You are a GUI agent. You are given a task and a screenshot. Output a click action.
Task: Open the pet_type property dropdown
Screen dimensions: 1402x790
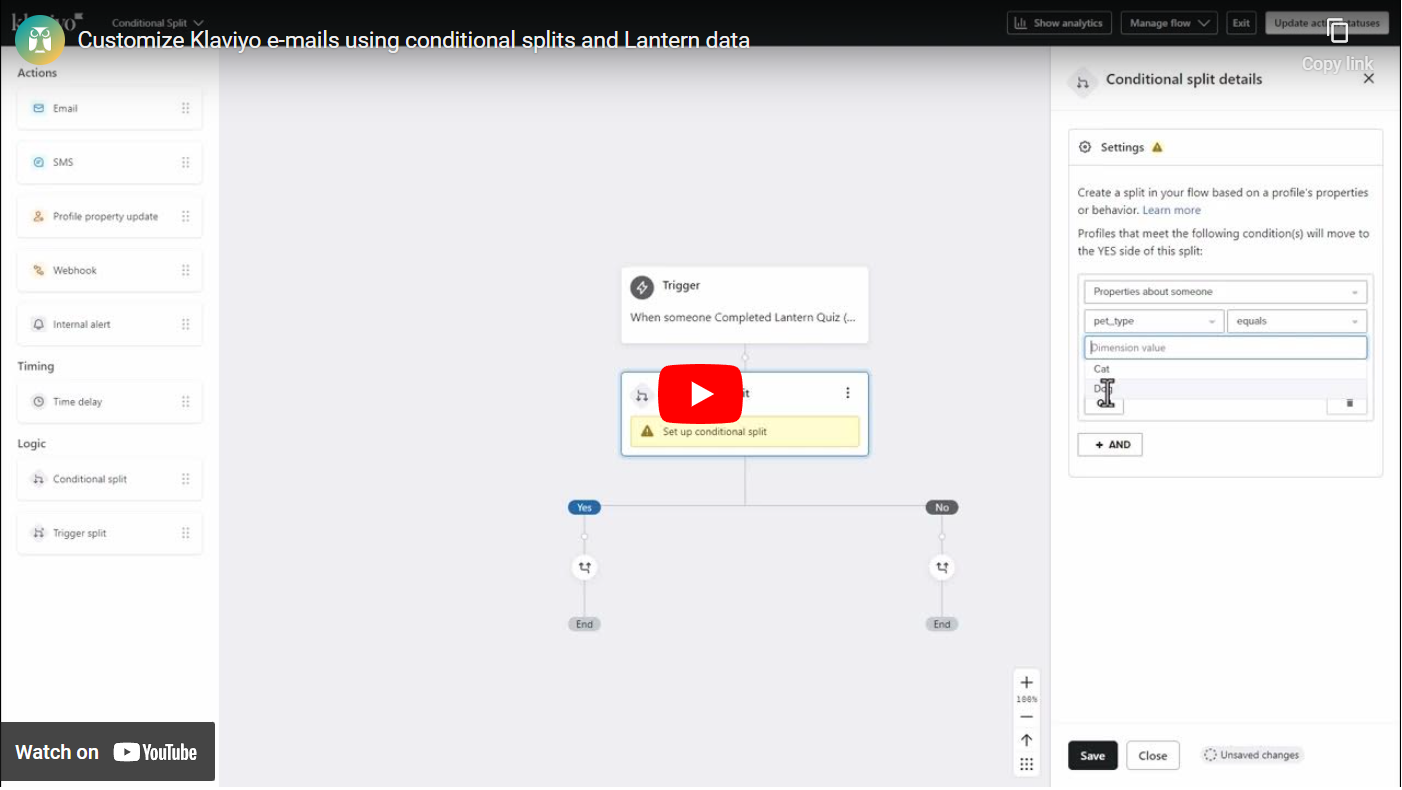pos(1154,321)
